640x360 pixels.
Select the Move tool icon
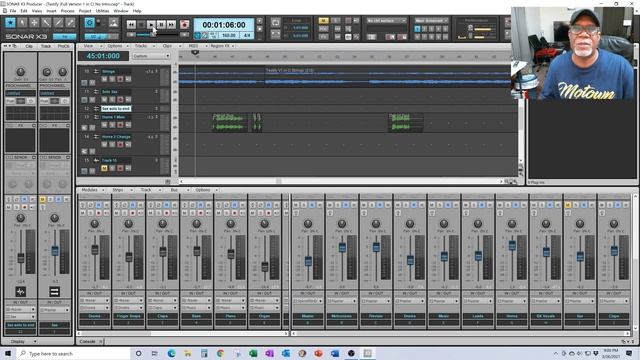point(34,23)
